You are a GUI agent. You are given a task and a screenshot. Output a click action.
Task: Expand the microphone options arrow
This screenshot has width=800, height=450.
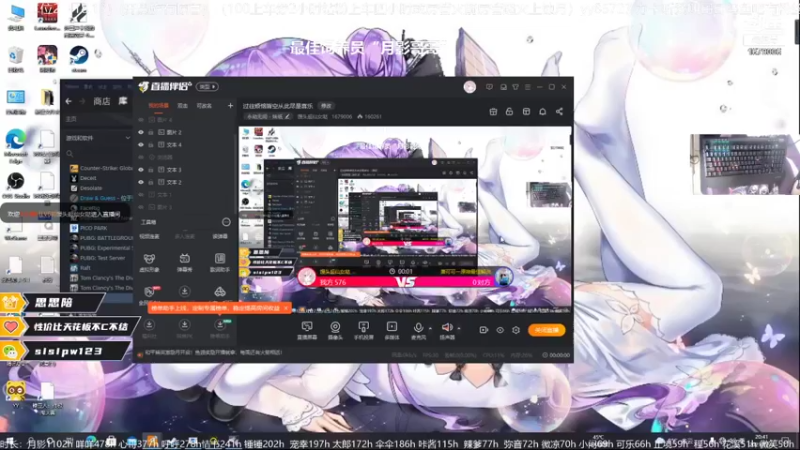430,328
